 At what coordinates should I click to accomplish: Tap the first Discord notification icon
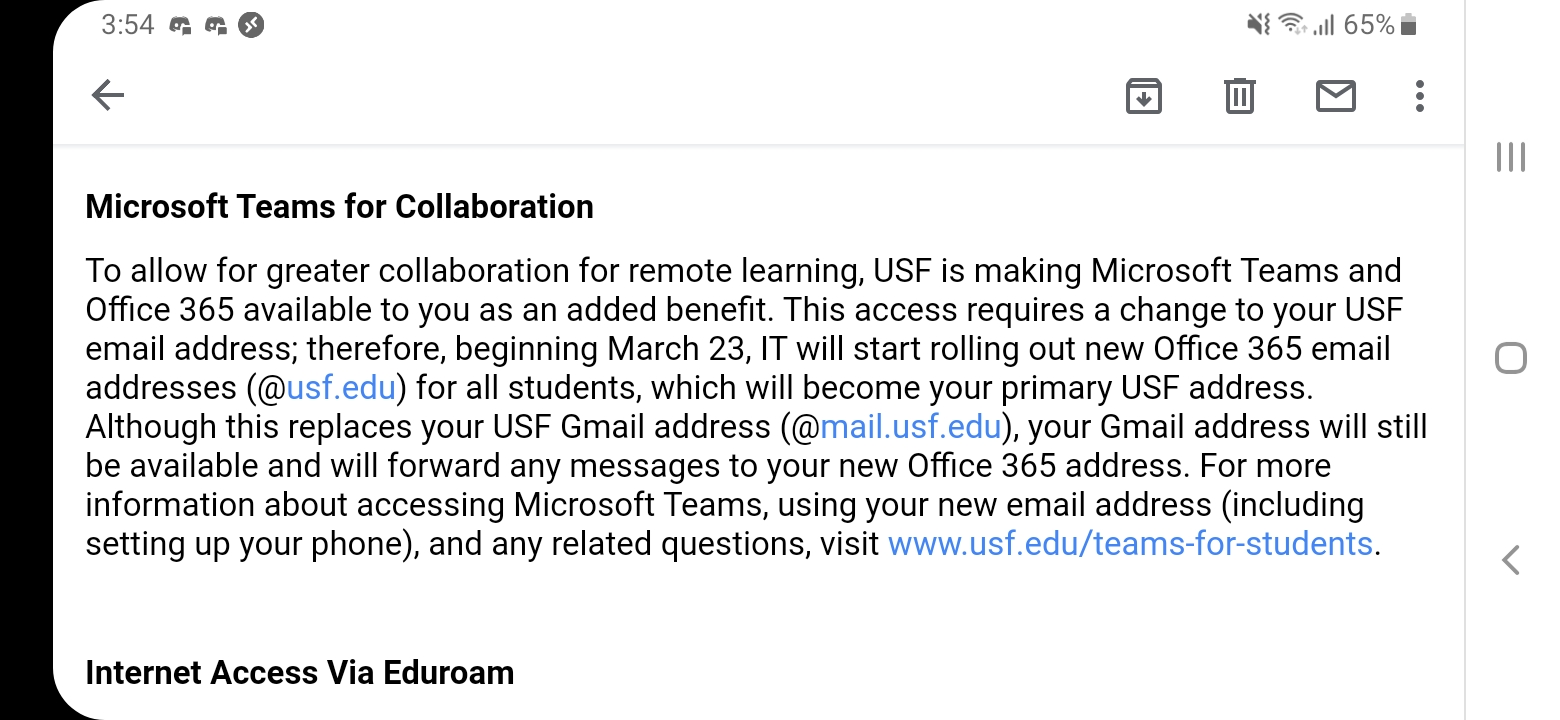[181, 25]
